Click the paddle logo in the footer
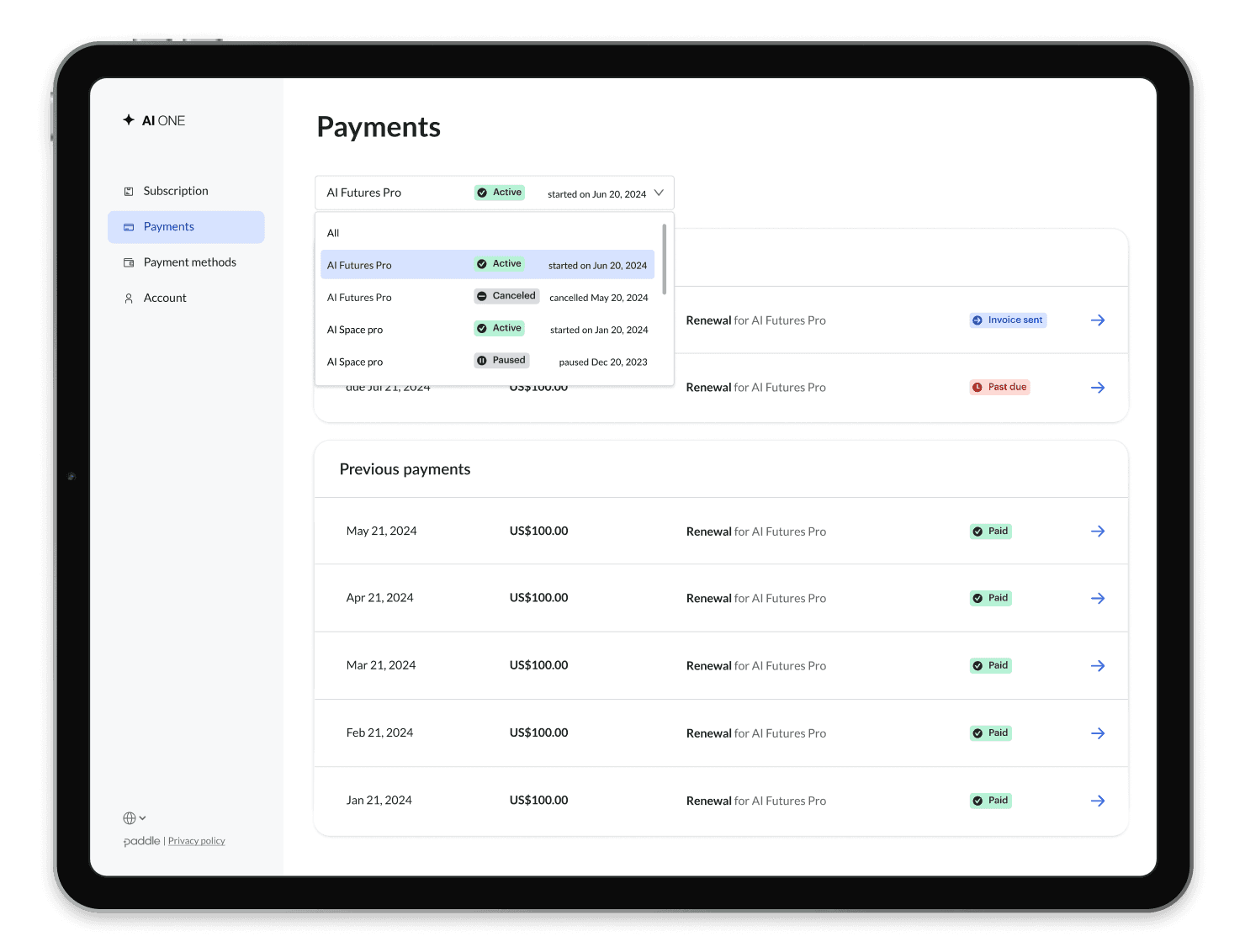1245x952 pixels. (141, 841)
